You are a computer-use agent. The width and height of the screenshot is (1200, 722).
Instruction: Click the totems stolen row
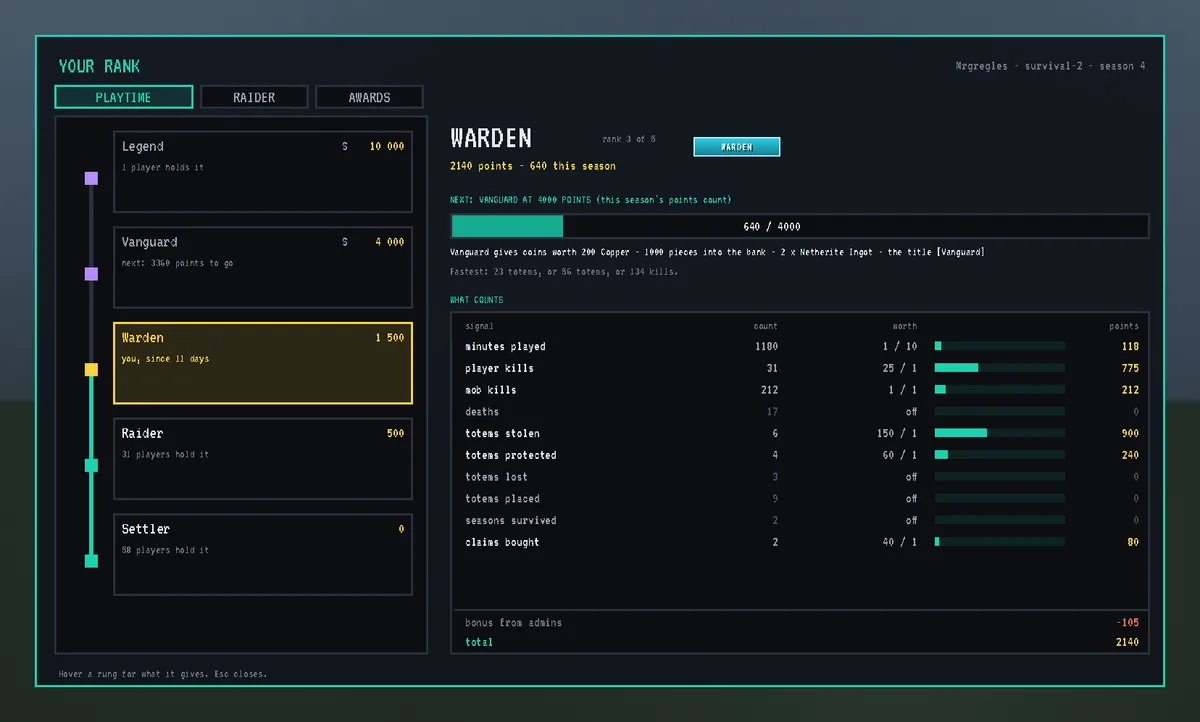click(801, 433)
